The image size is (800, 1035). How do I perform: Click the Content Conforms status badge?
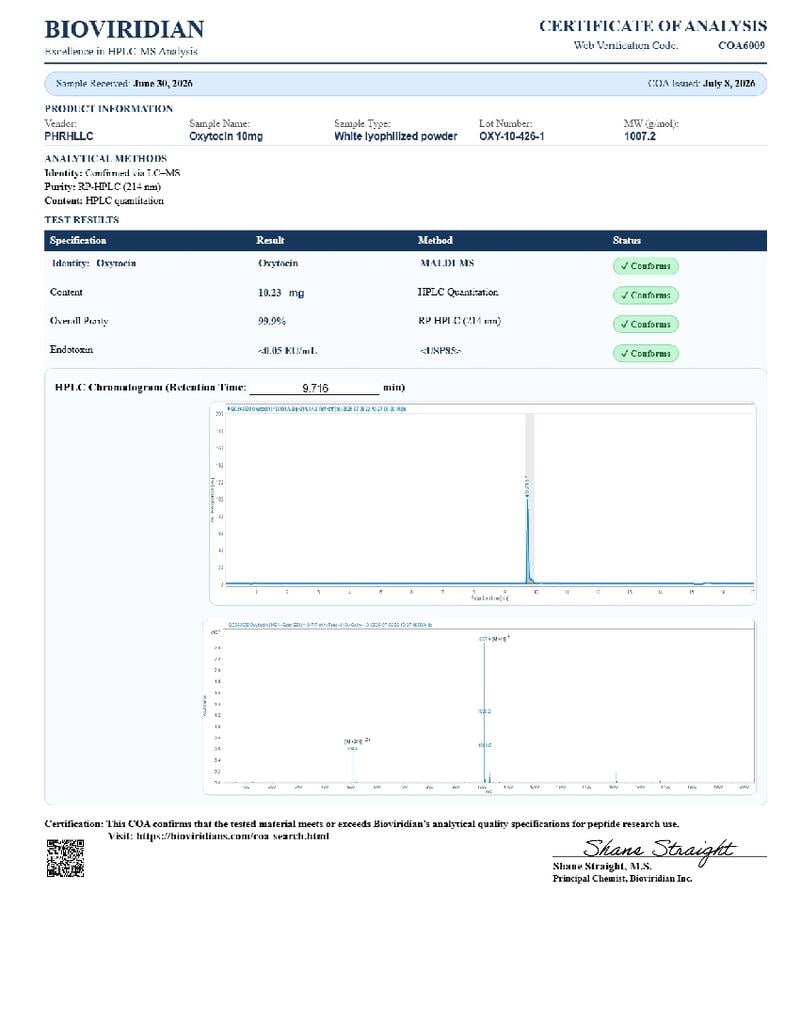646,295
